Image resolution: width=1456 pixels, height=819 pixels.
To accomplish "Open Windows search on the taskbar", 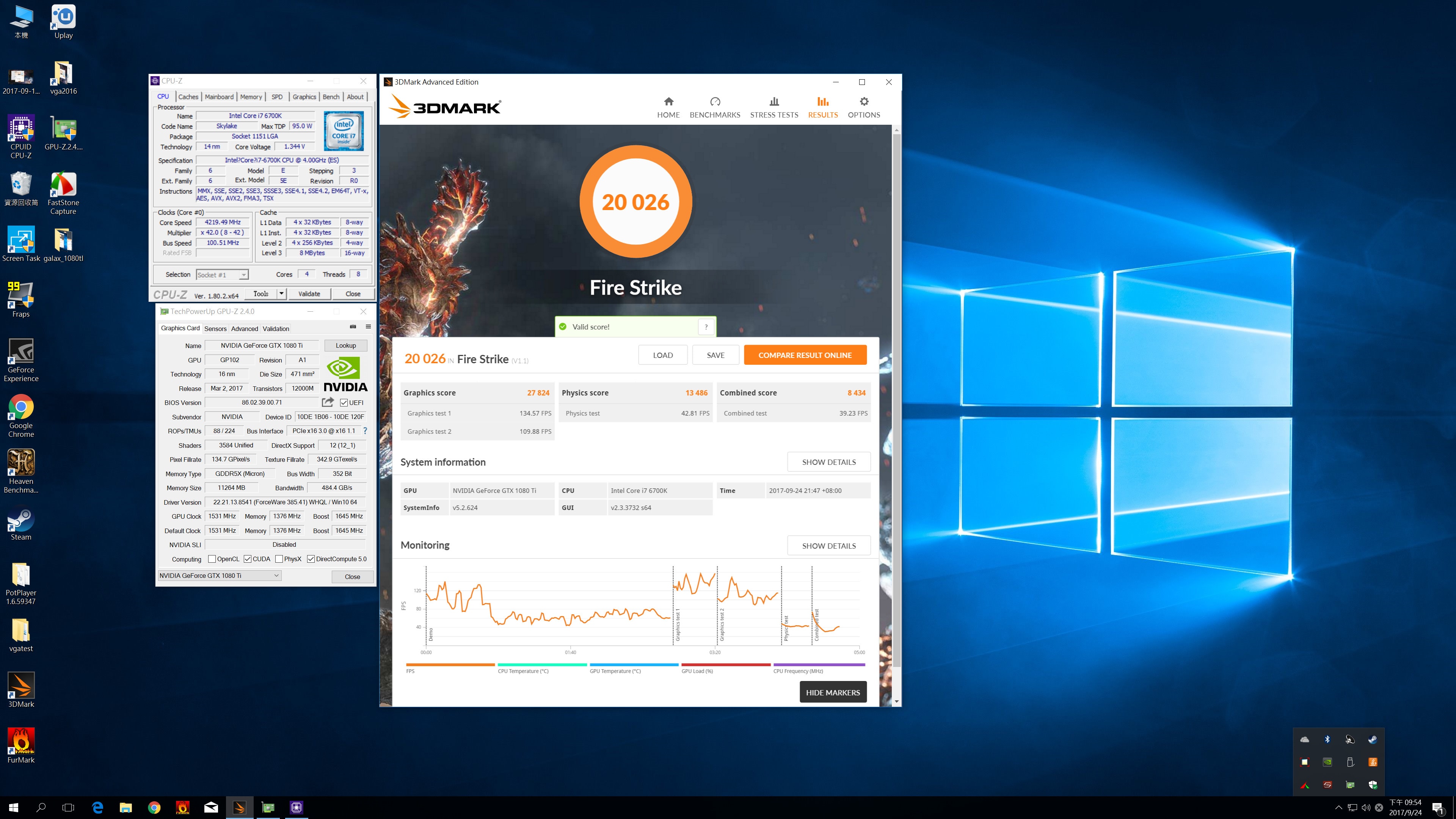I will [x=41, y=808].
